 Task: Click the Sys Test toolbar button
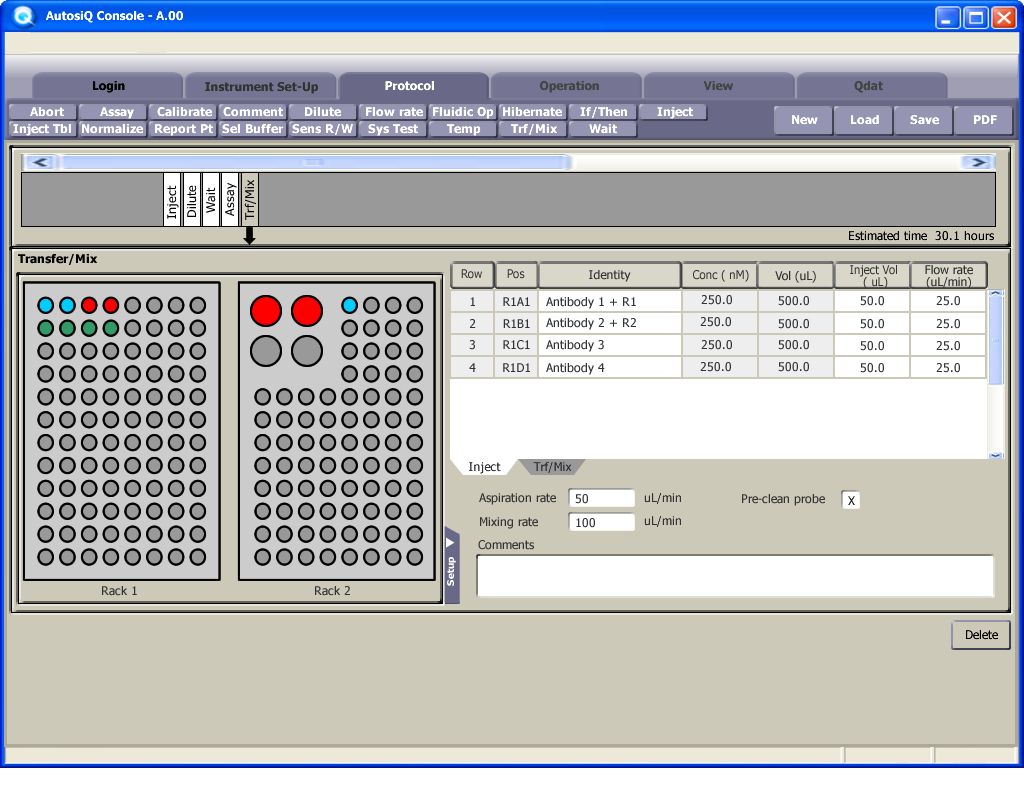[392, 129]
